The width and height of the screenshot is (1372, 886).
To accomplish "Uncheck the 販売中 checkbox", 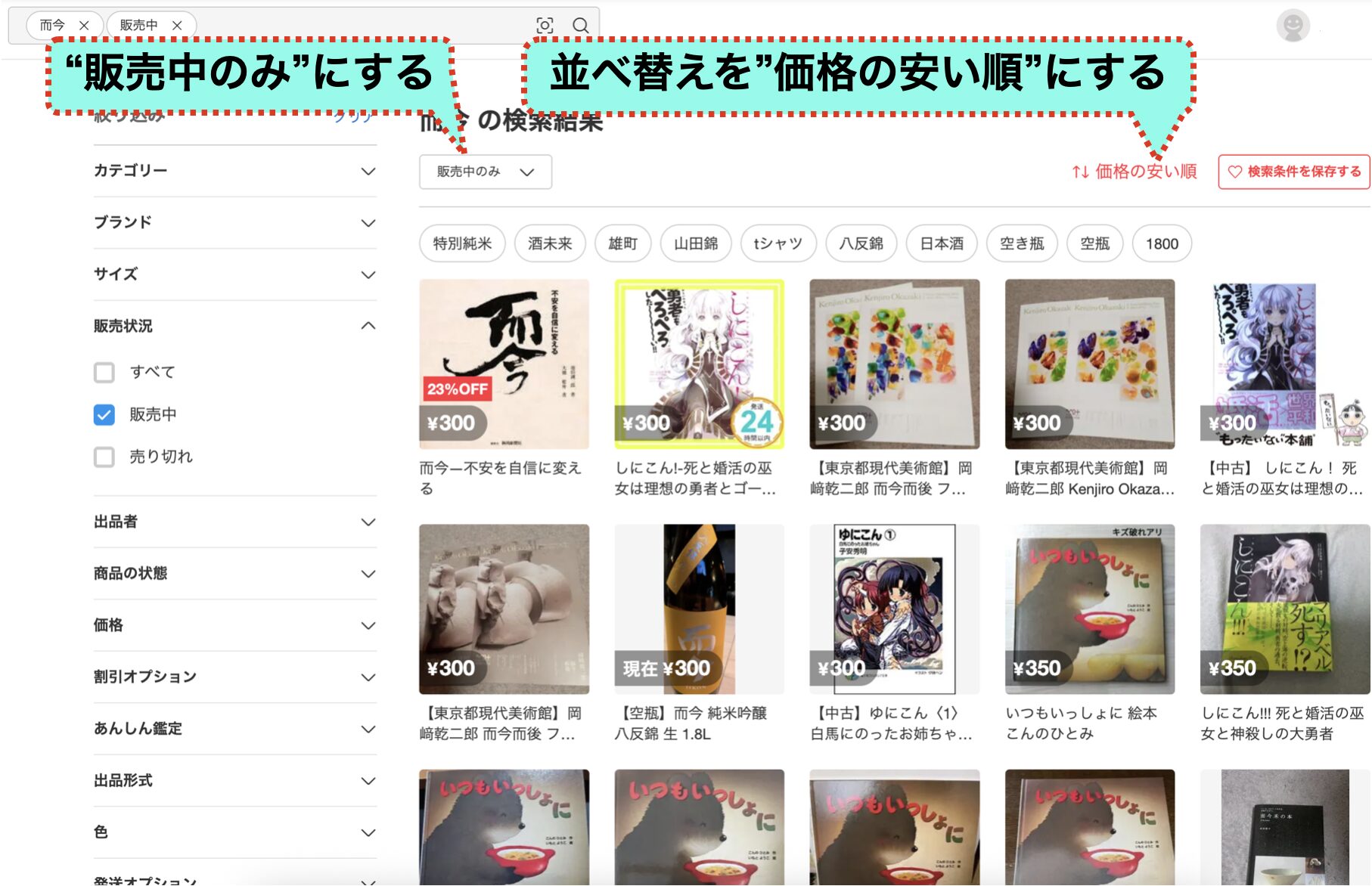I will pos(104,414).
